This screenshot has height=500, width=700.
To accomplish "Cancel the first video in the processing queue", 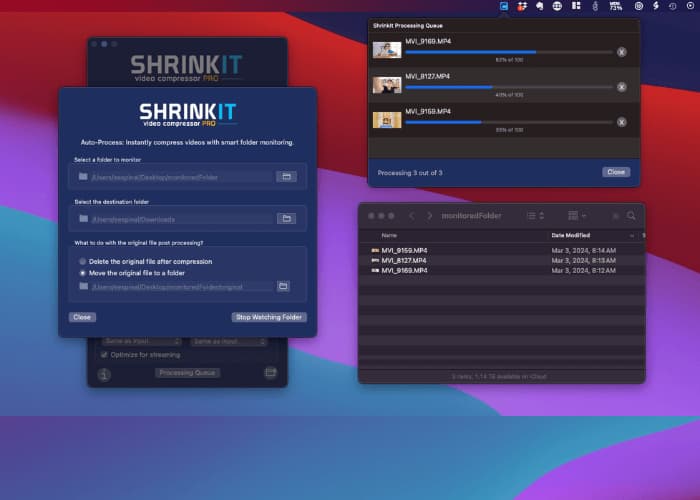I will click(x=621, y=52).
